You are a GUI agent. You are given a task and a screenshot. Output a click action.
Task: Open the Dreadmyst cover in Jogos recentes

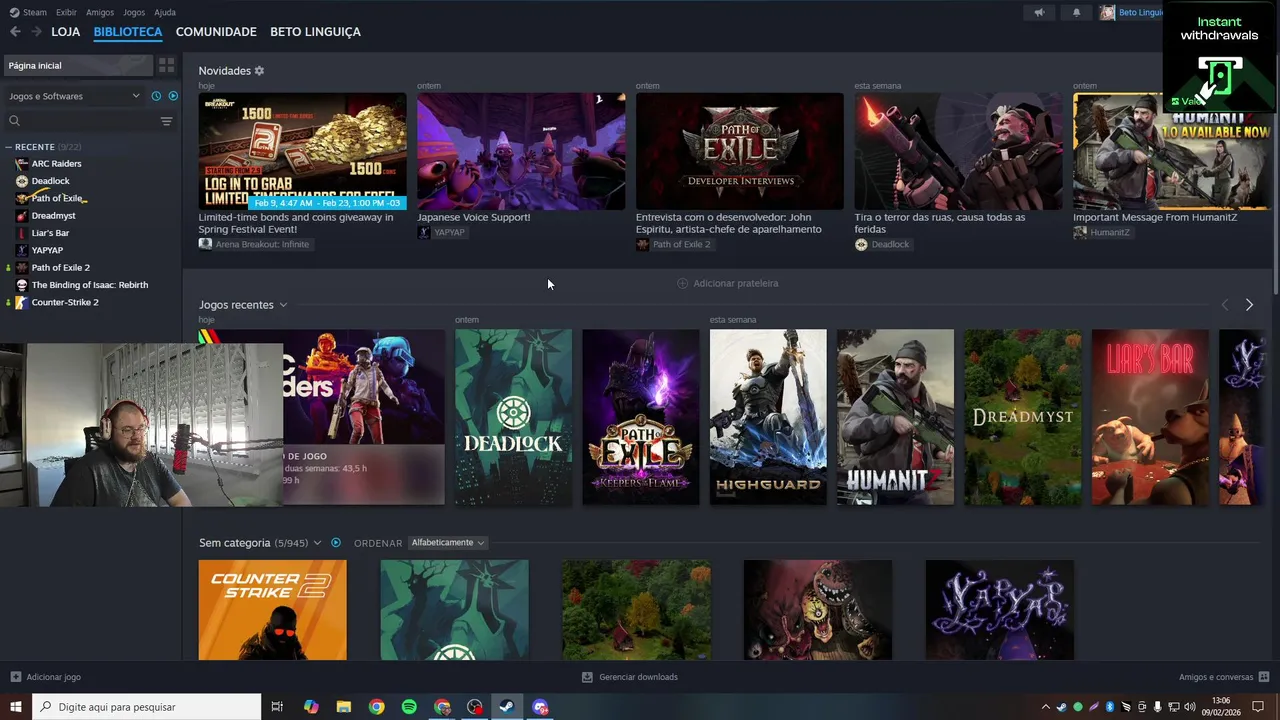click(1022, 417)
